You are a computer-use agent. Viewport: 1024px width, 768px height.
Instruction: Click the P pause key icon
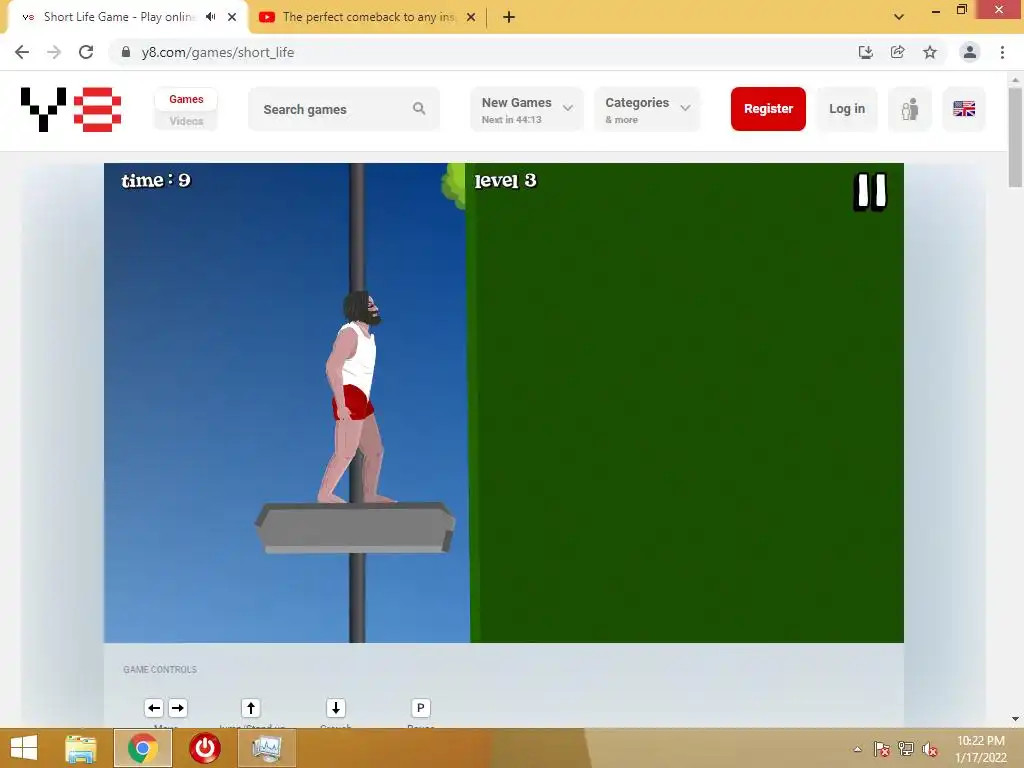(421, 708)
